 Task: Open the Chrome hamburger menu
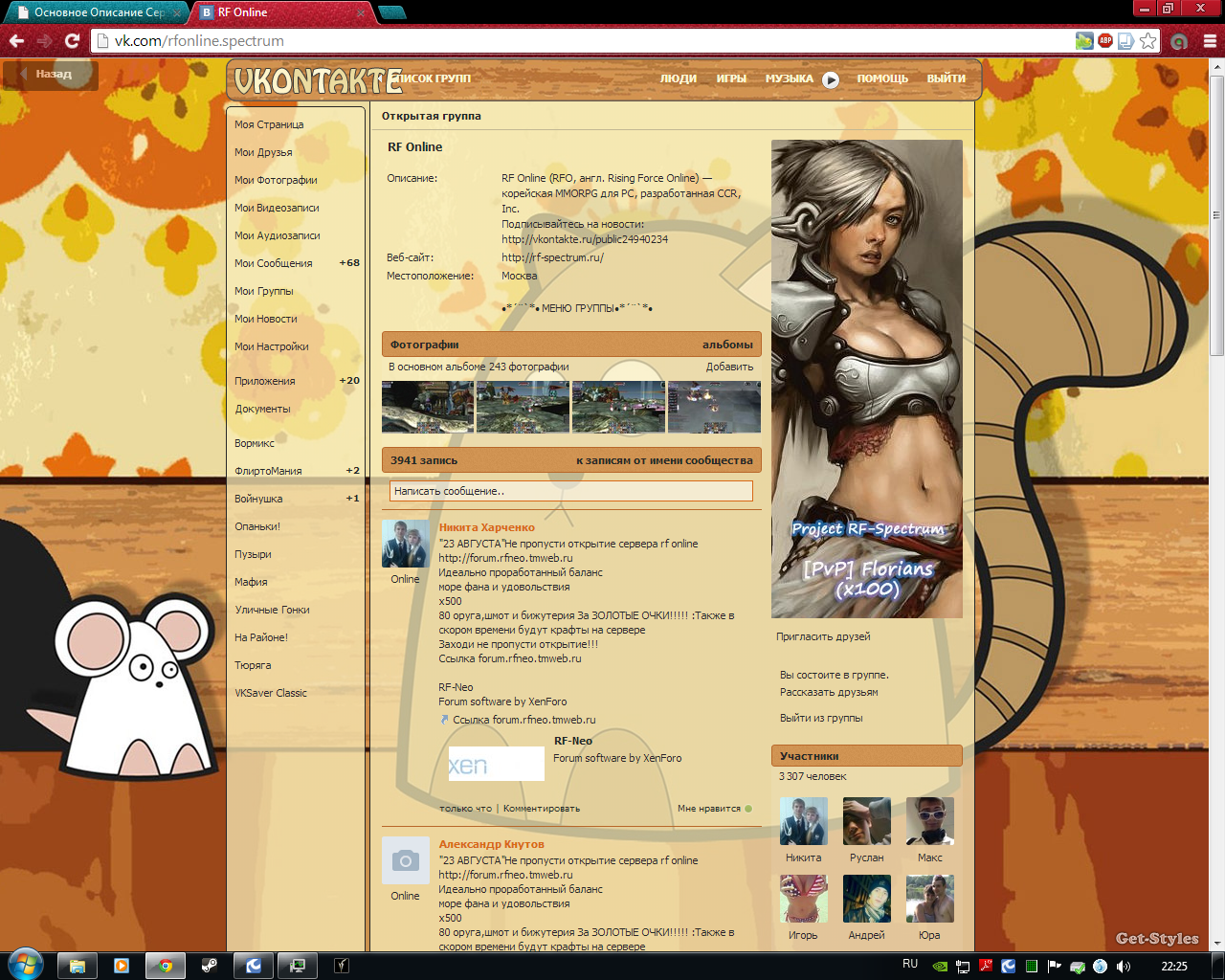click(1210, 41)
